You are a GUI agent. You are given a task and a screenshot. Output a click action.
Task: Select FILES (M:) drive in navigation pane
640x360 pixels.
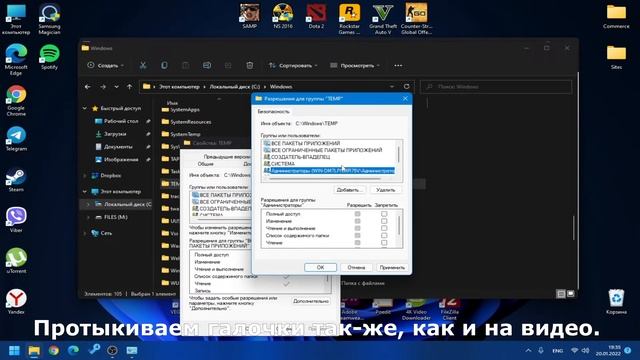point(116,217)
